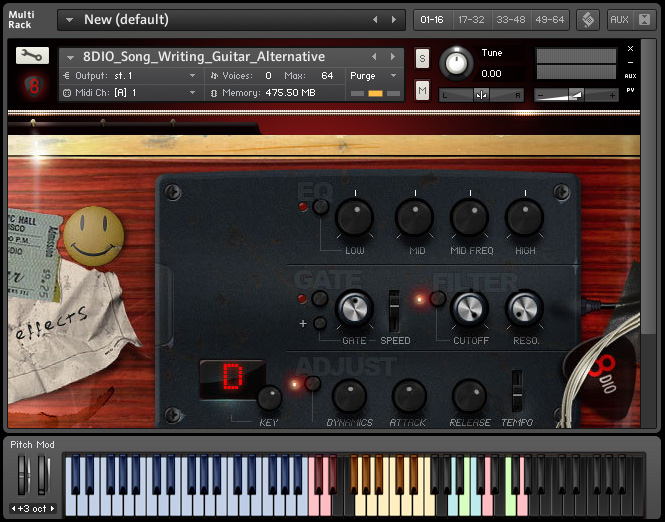
Task: Decrease volume with the minus button
Action: tap(540, 95)
